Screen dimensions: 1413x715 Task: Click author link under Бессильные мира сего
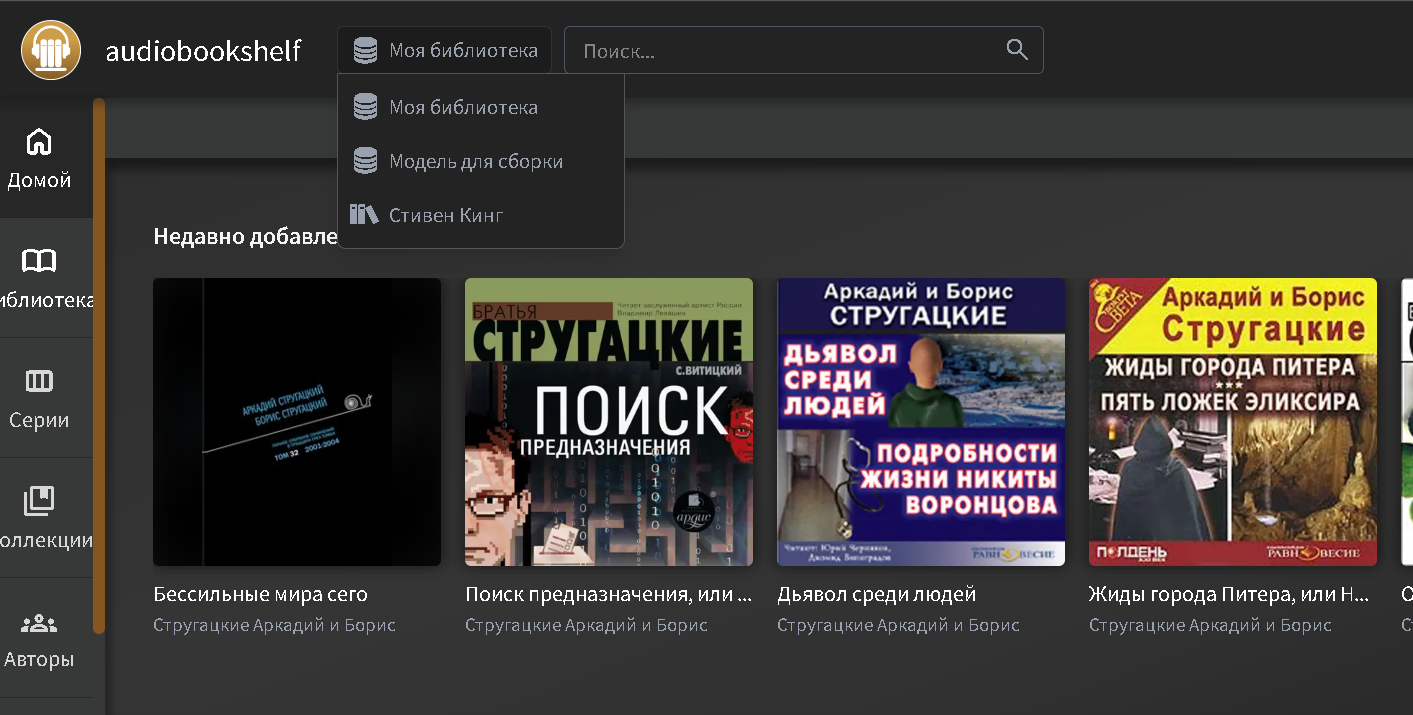pos(274,625)
